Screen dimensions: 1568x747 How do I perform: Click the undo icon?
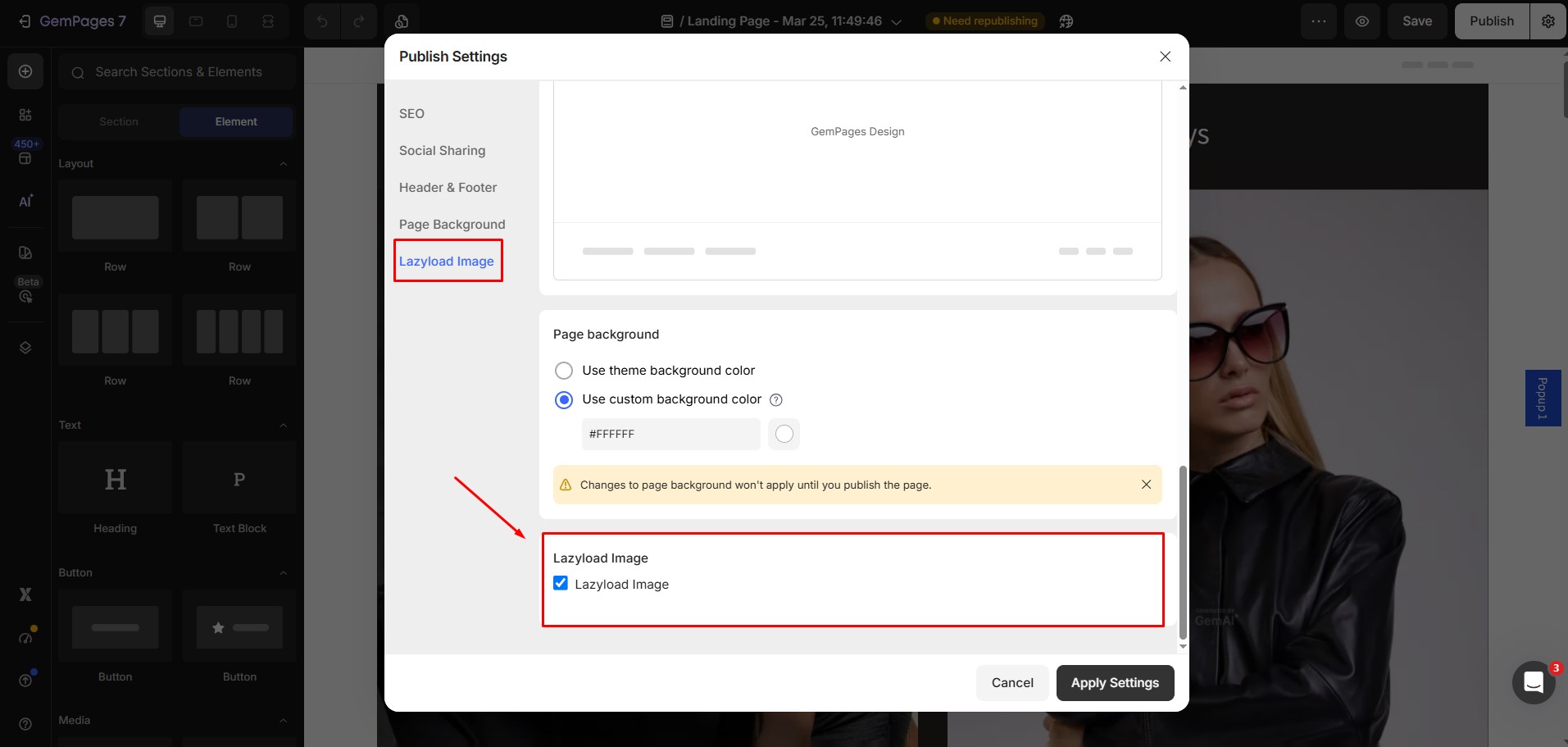click(x=322, y=21)
